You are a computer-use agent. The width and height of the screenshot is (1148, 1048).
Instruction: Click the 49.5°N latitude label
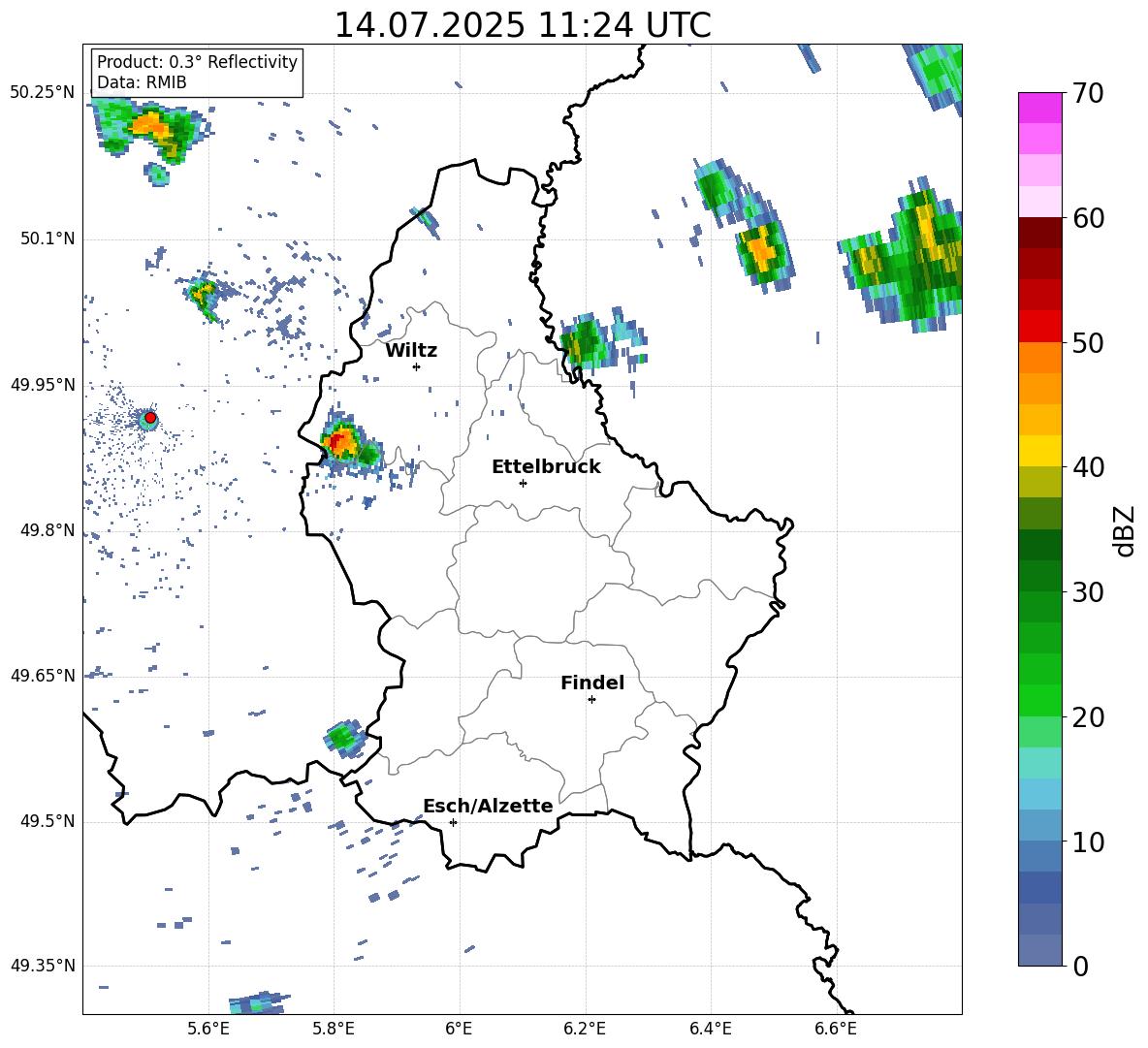coord(48,821)
